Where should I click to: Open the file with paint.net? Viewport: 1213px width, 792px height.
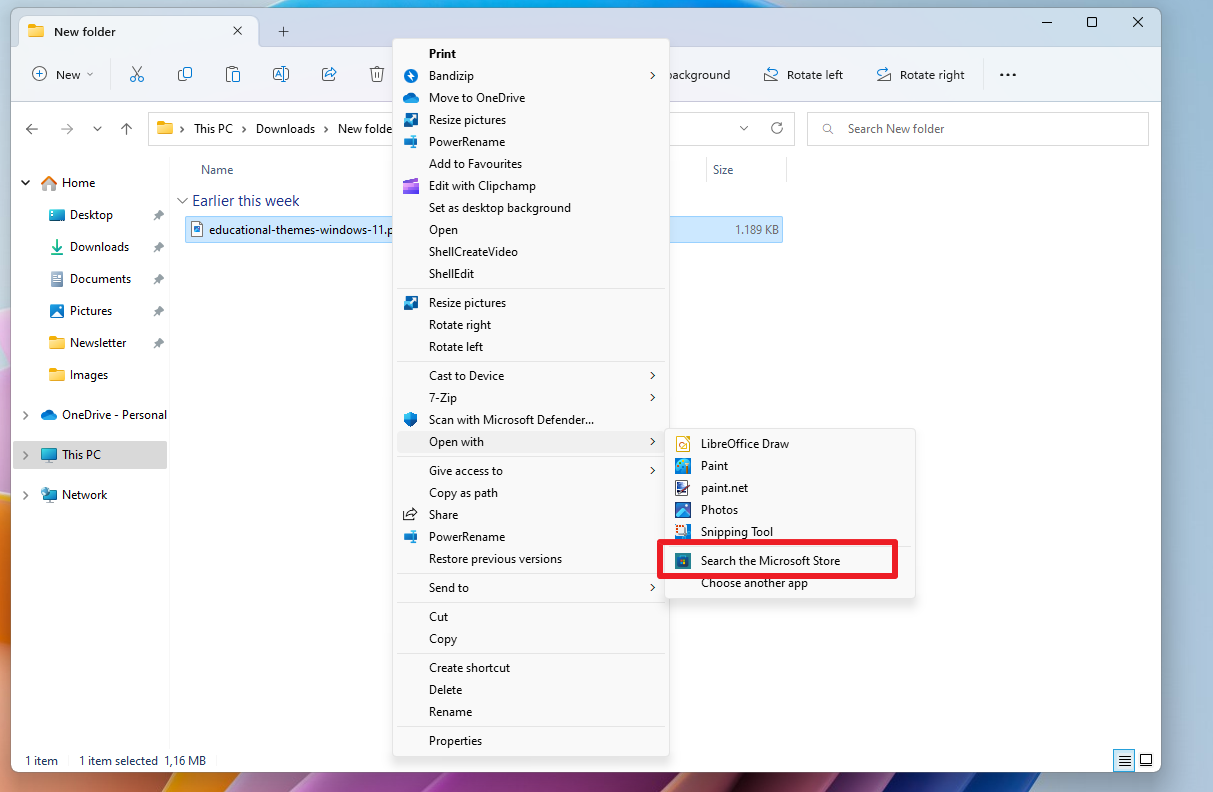[725, 487]
